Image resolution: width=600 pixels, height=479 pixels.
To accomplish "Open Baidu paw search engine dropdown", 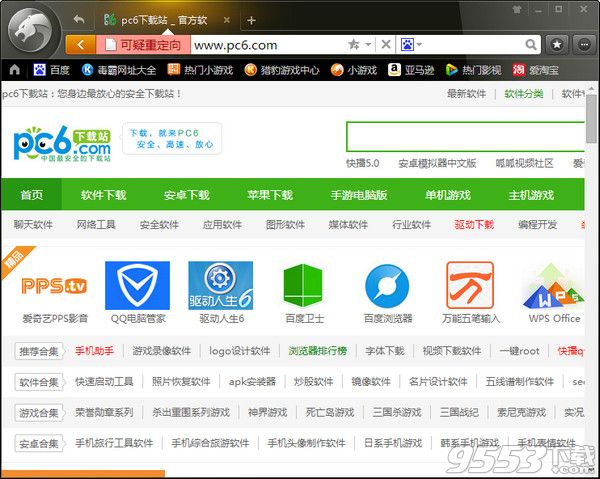I will coord(411,45).
